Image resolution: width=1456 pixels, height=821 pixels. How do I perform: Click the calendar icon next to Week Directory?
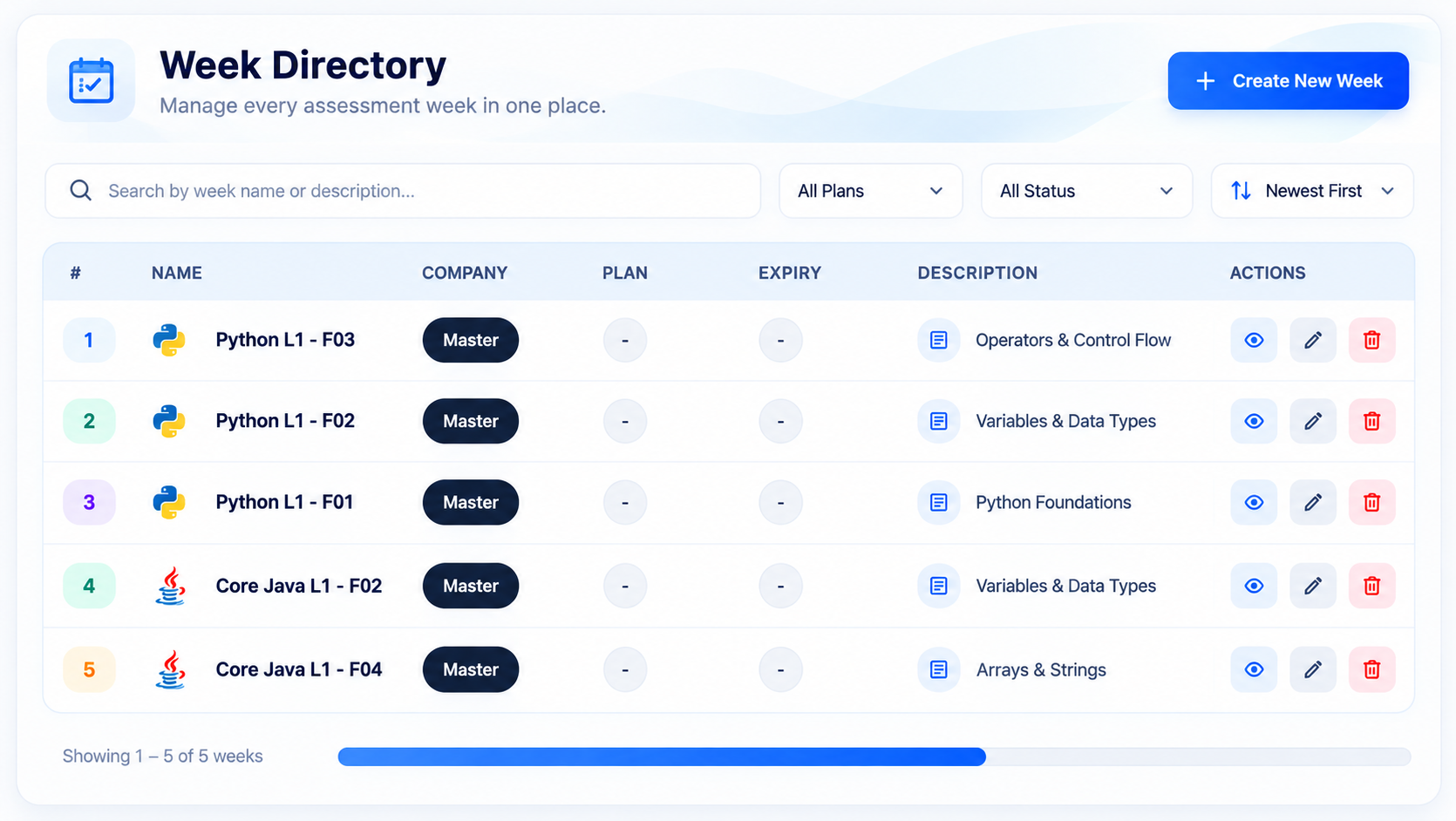point(92,81)
